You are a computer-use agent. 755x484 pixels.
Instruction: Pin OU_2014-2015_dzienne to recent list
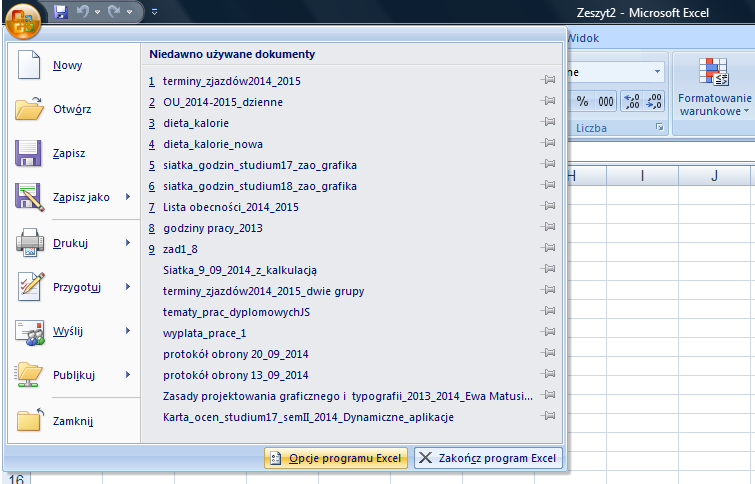[548, 101]
